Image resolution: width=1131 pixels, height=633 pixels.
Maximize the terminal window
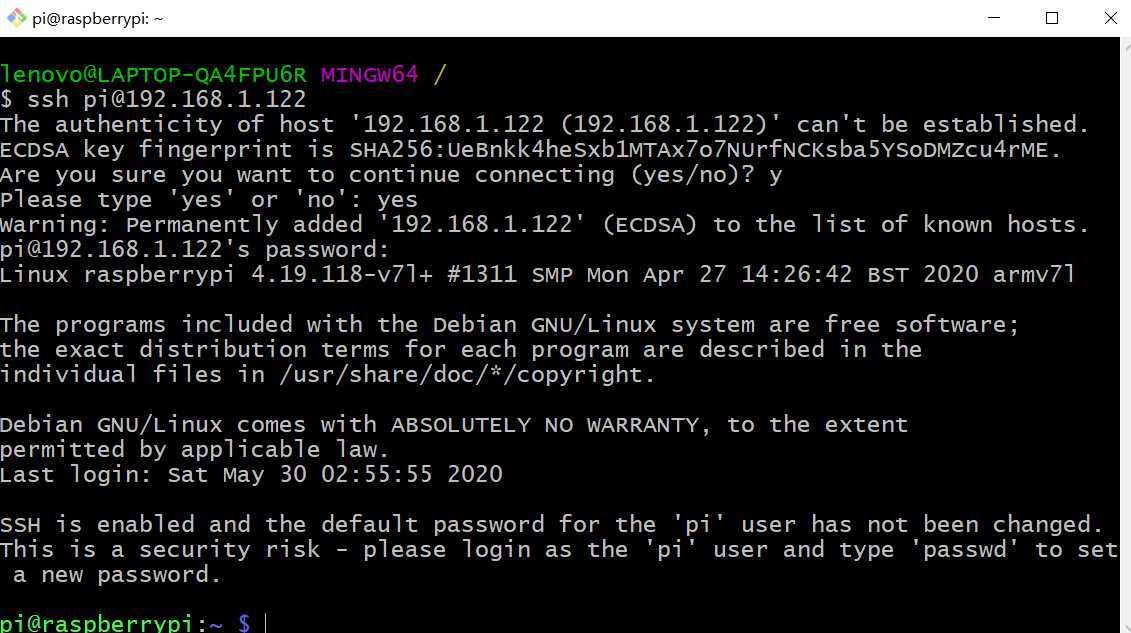(x=1052, y=18)
